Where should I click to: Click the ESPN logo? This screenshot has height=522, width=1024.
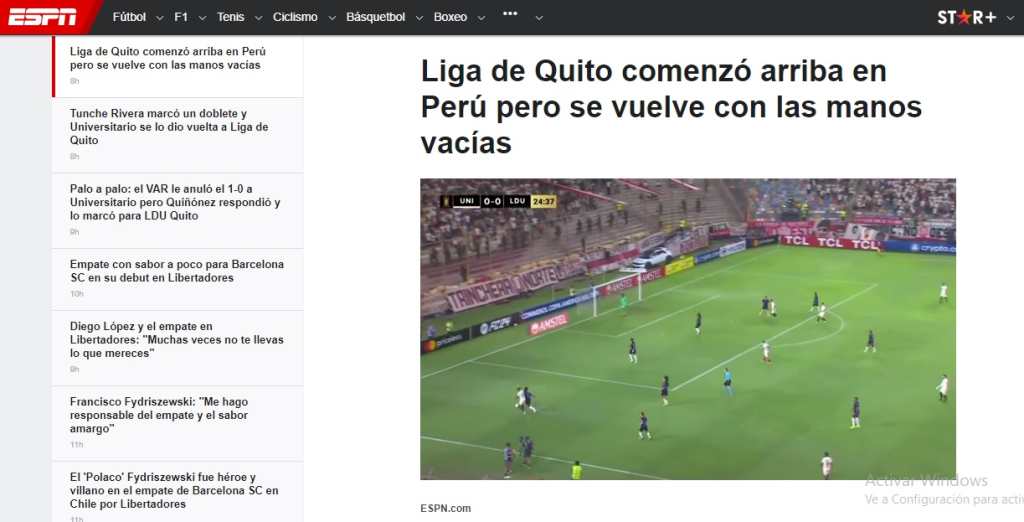coord(42,17)
